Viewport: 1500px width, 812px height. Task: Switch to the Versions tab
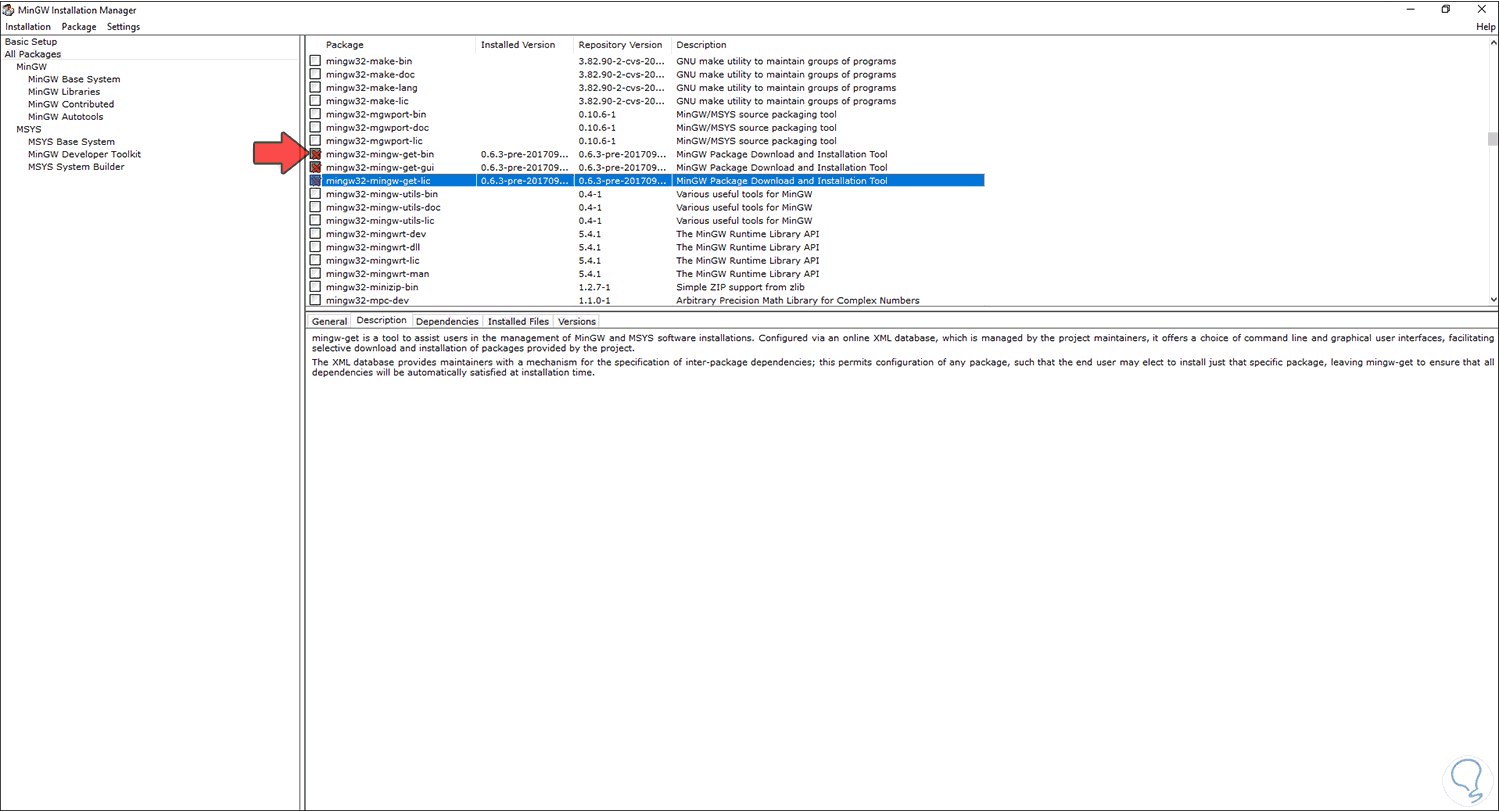[x=577, y=322]
